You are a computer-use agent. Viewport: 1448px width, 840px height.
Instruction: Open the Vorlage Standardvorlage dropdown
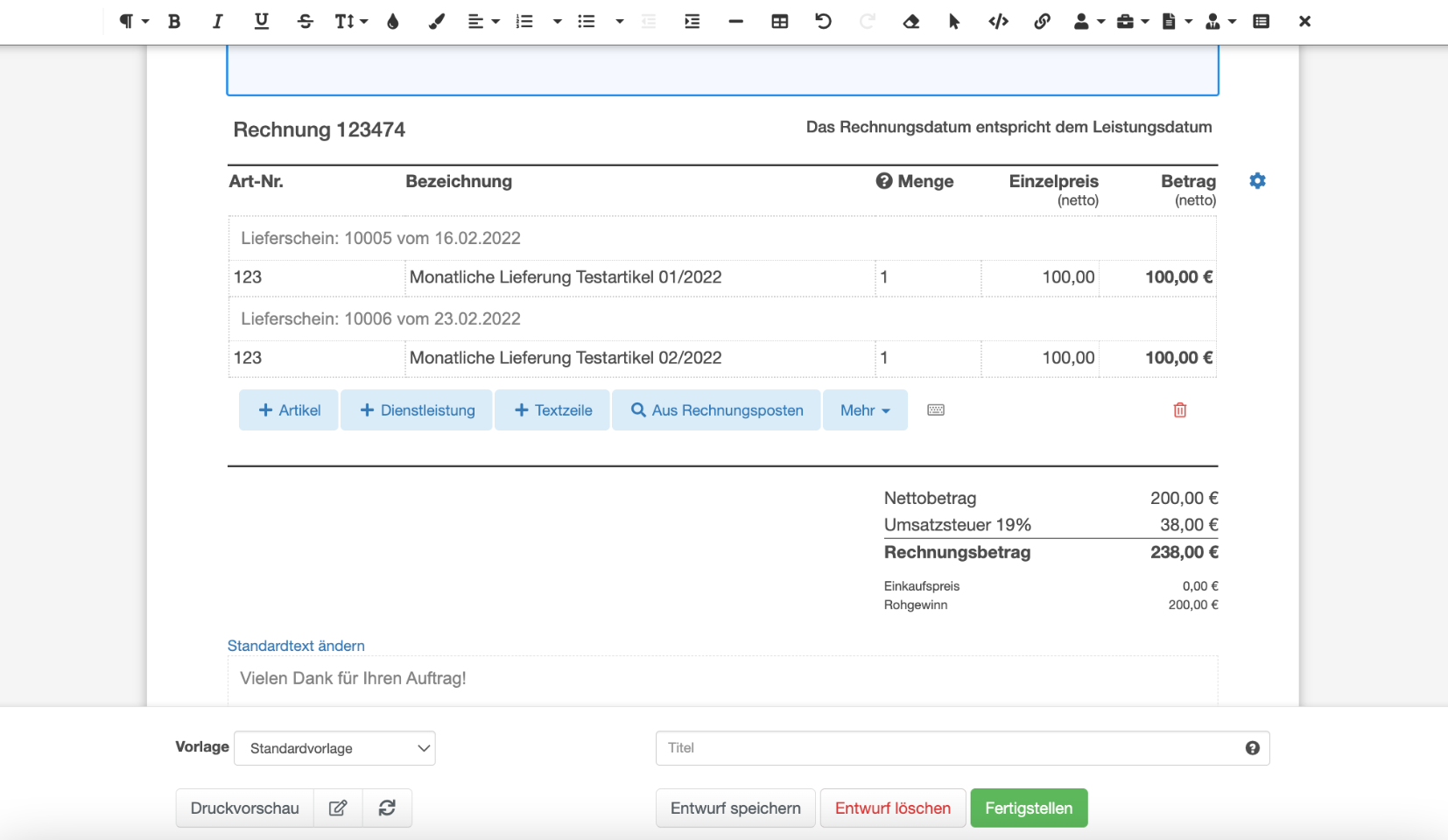tap(334, 748)
